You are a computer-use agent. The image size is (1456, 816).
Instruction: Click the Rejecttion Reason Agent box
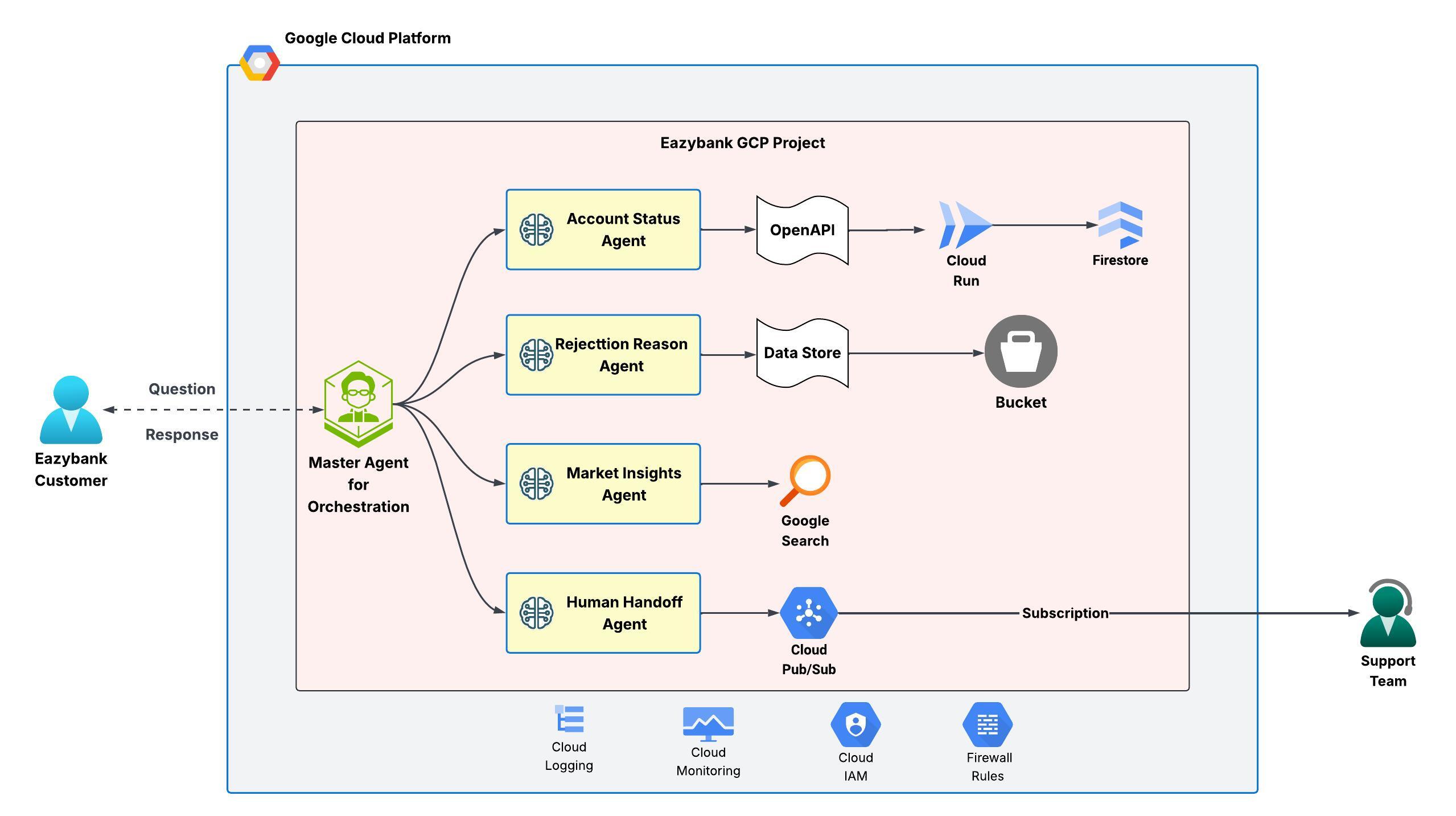pos(603,355)
